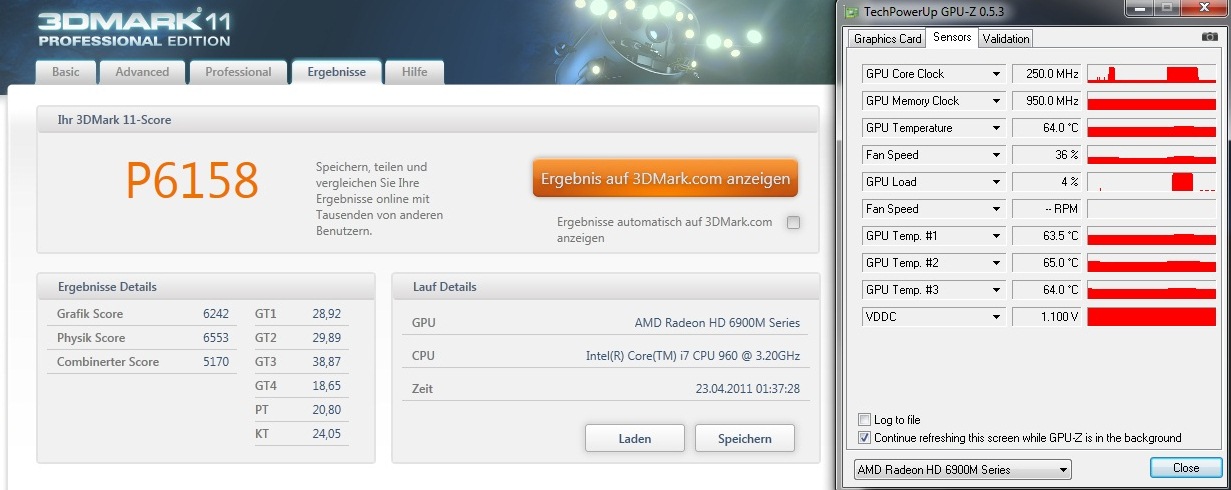Click the VDDC value 1.100 V
1231x490 pixels.
(x=1046, y=317)
